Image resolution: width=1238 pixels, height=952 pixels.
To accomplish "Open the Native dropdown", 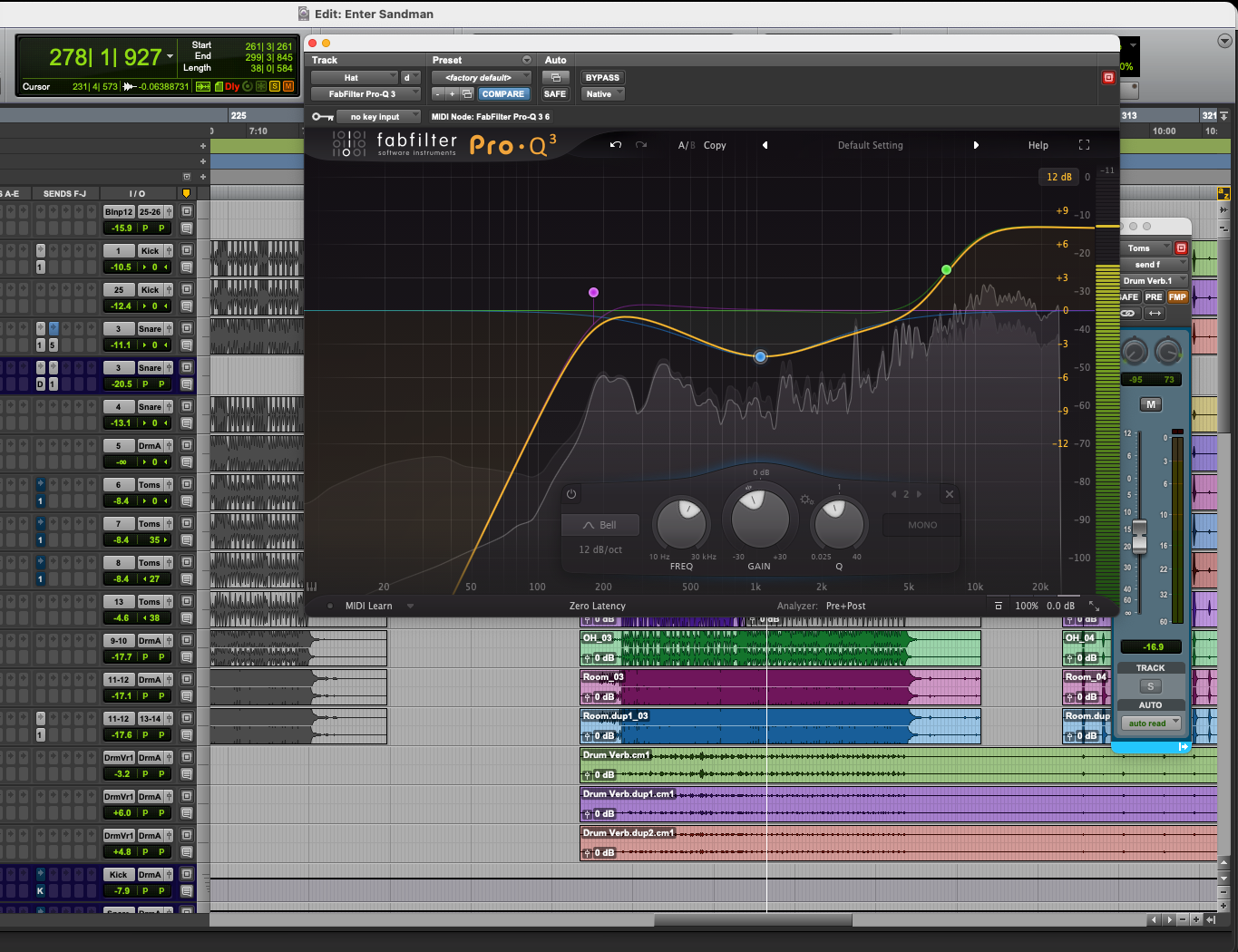I will pos(603,94).
